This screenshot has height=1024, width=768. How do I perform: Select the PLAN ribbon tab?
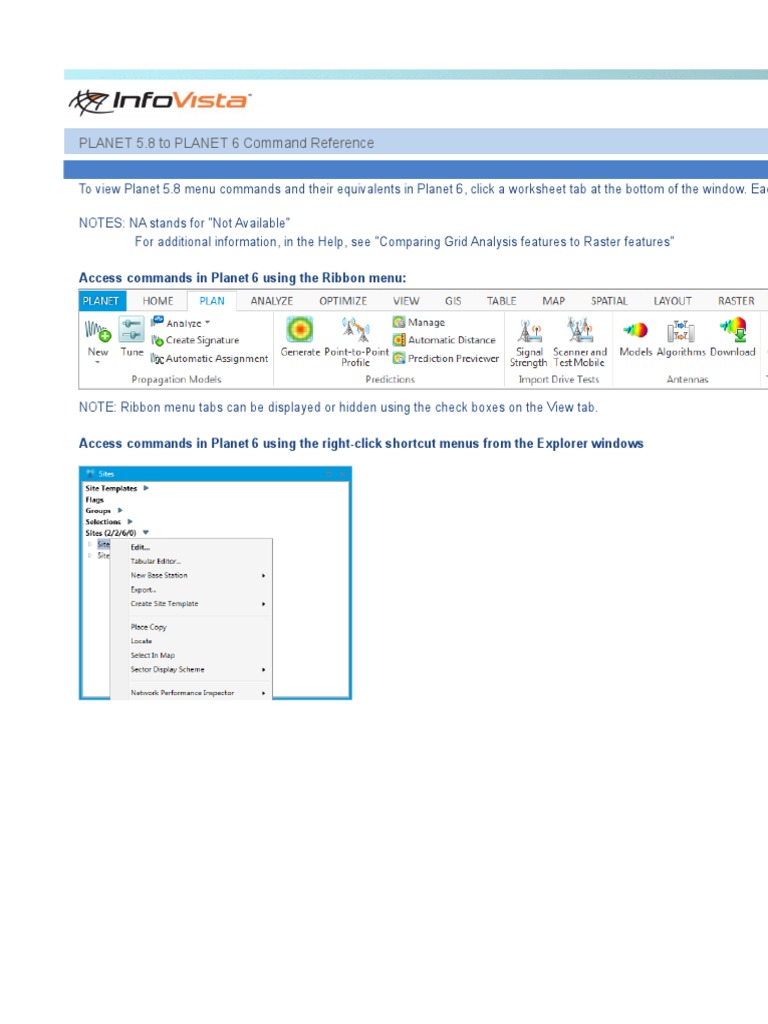tap(212, 300)
